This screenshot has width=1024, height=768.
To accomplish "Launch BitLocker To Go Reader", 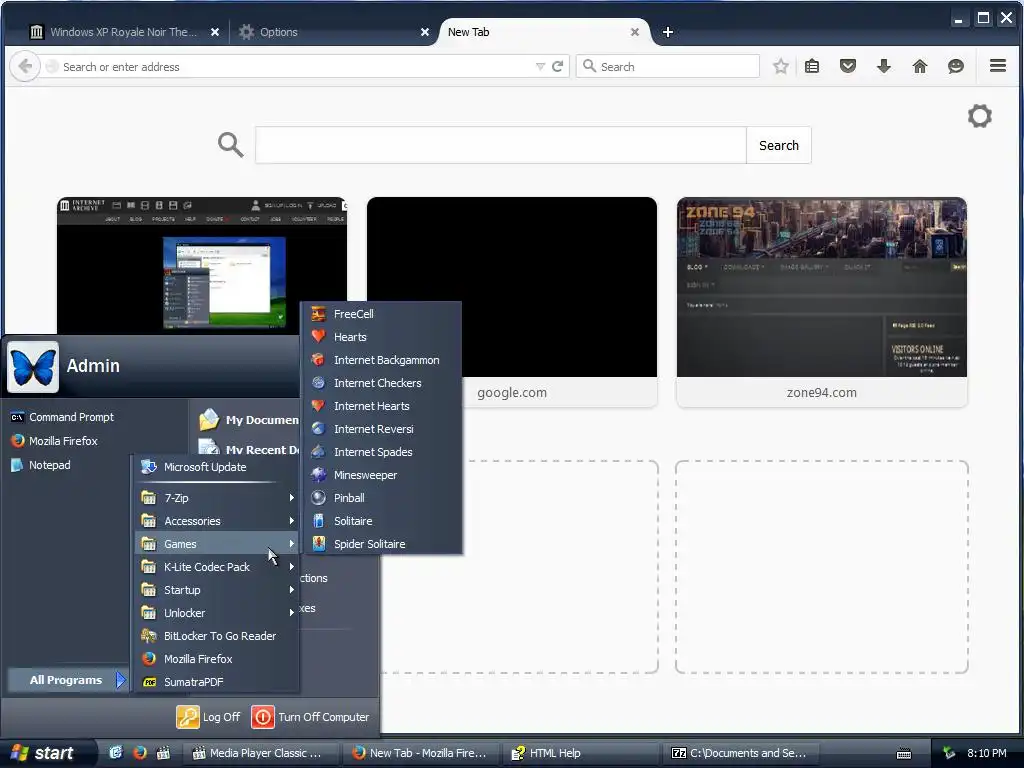I will [x=216, y=636].
